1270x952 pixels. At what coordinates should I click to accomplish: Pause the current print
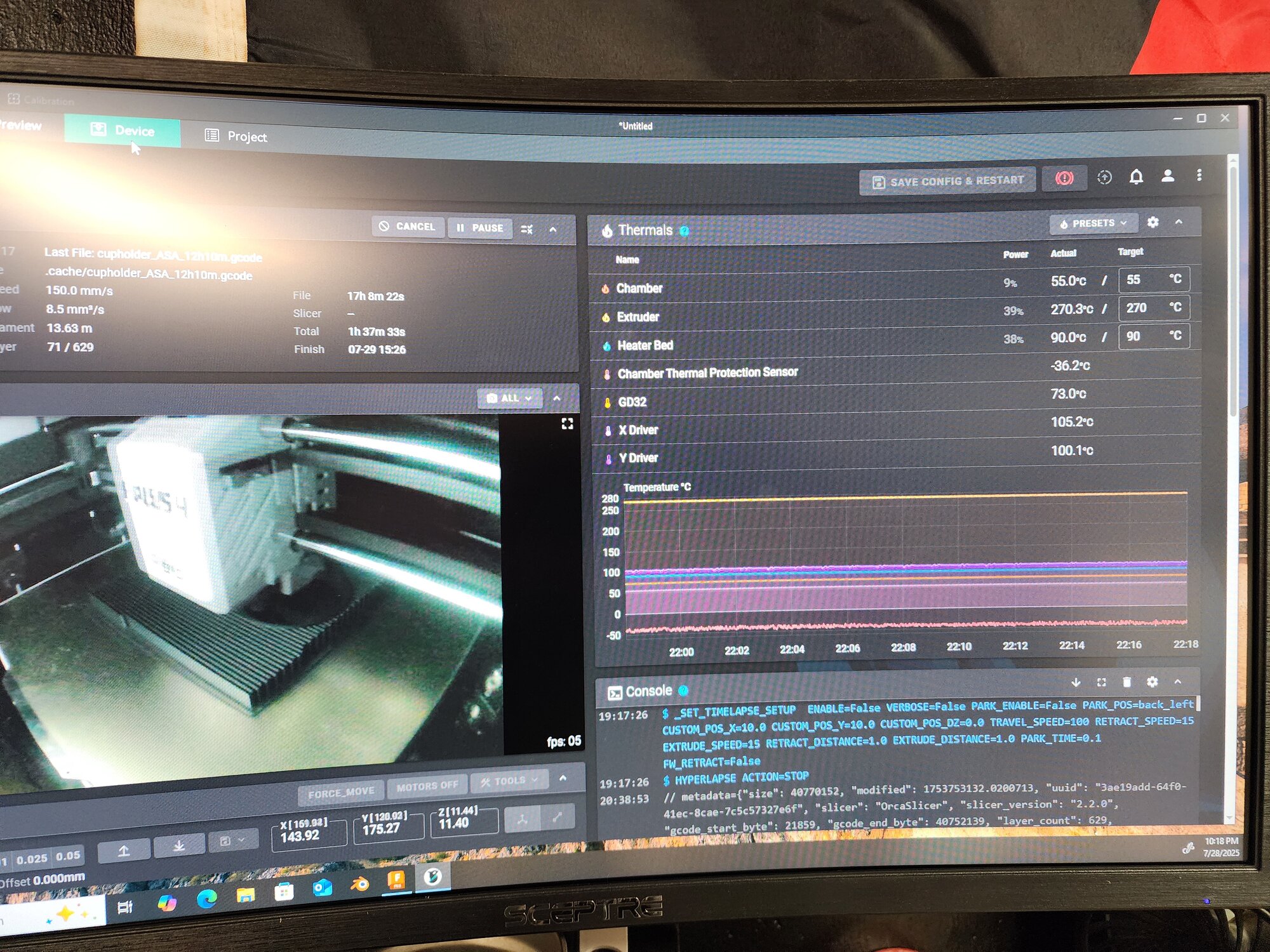point(480,228)
